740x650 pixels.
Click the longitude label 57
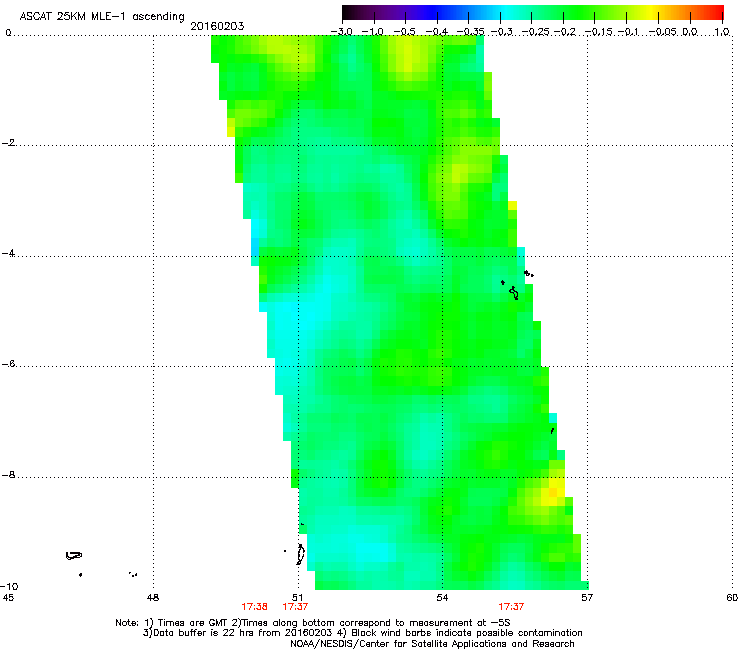click(587, 598)
